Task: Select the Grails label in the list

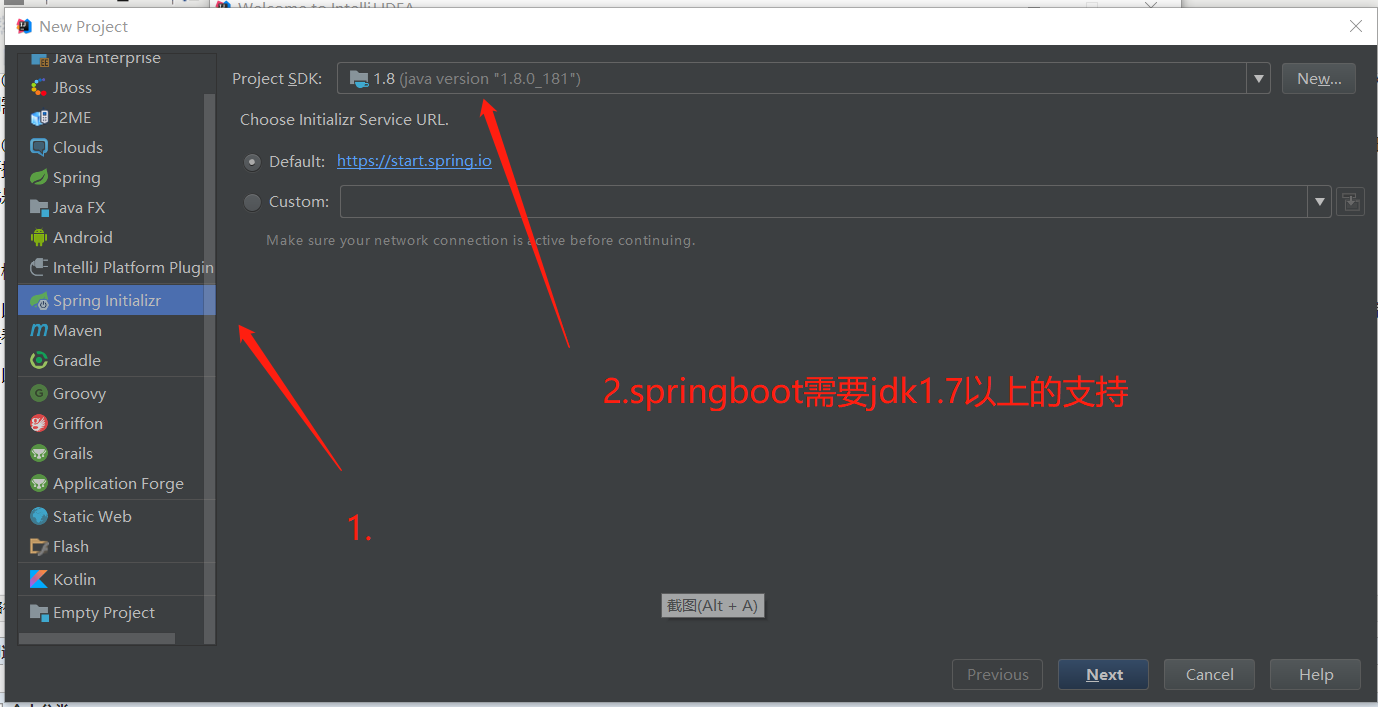Action: pos(73,454)
